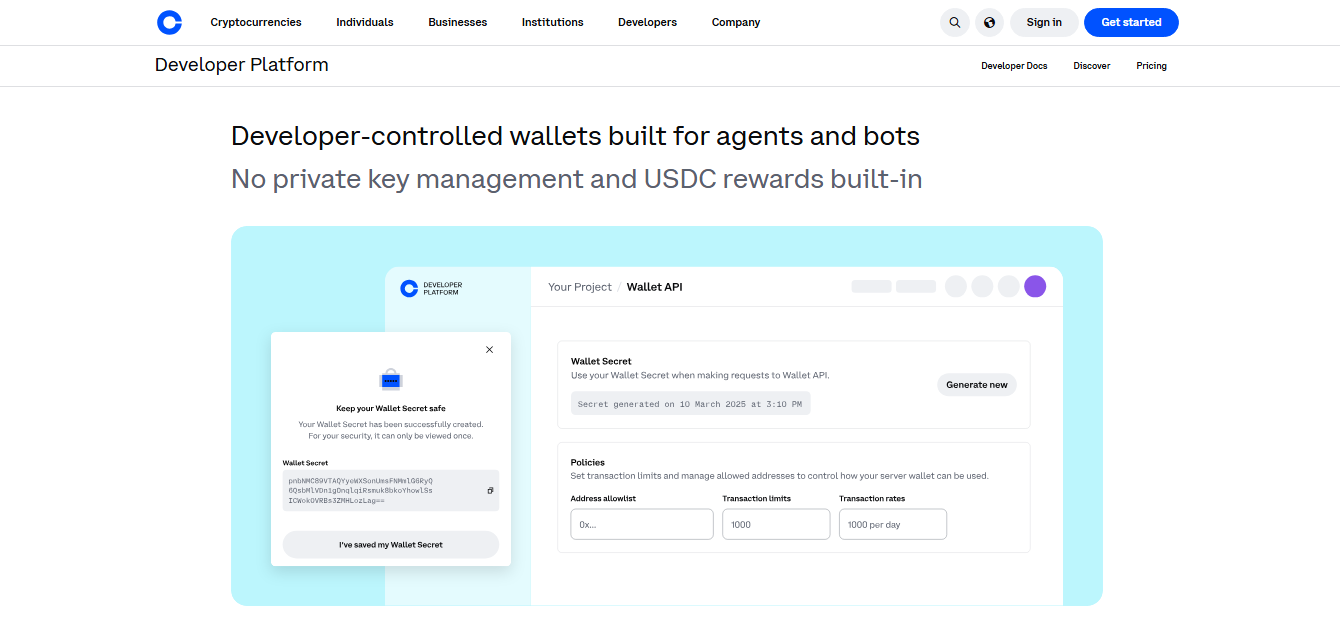1340x639 pixels.
Task: Click the Developer Platform logo in the preview
Action: pyautogui.click(x=432, y=288)
